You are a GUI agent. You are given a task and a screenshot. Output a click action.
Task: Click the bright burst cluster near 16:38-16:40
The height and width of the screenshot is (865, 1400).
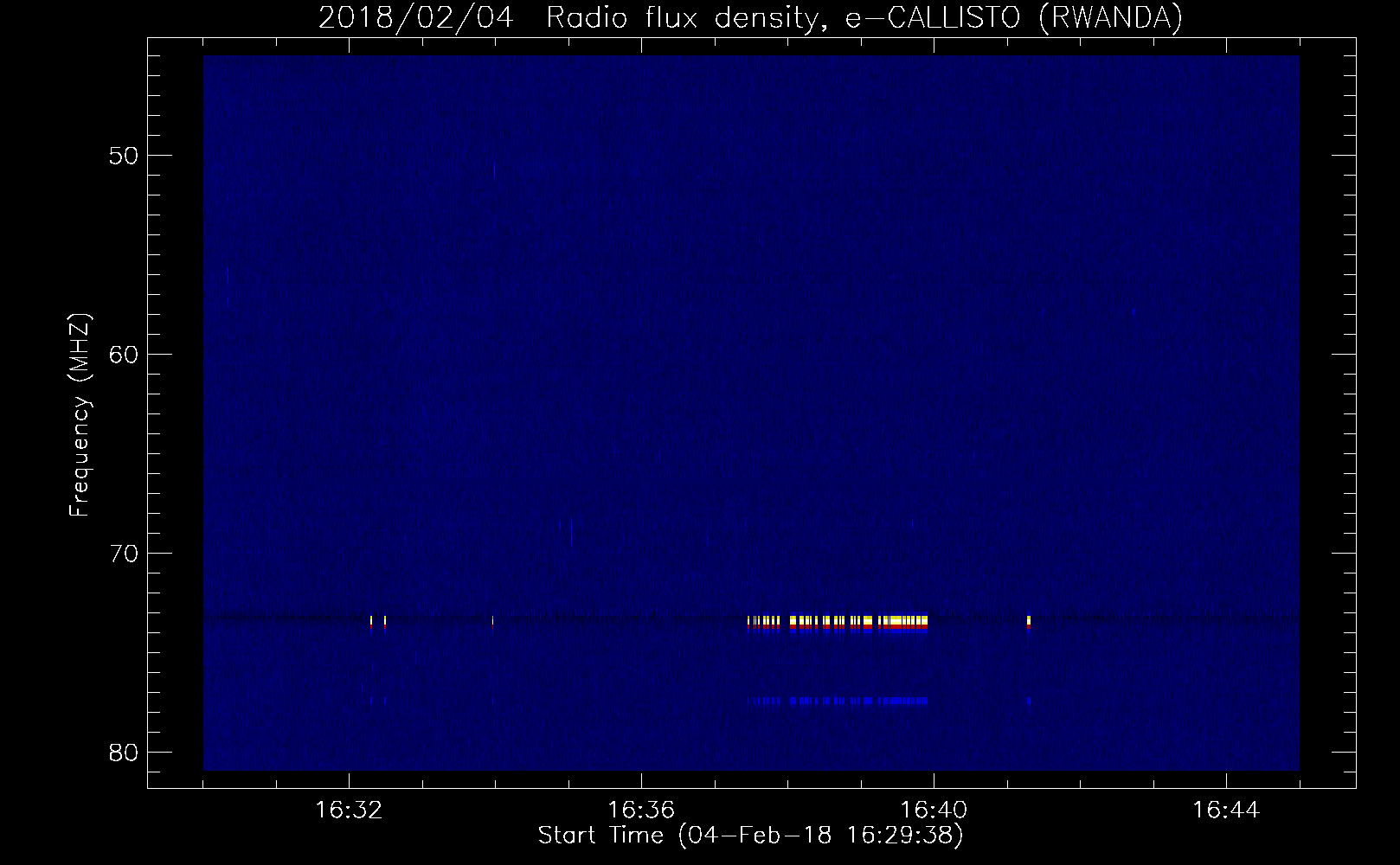point(838,624)
